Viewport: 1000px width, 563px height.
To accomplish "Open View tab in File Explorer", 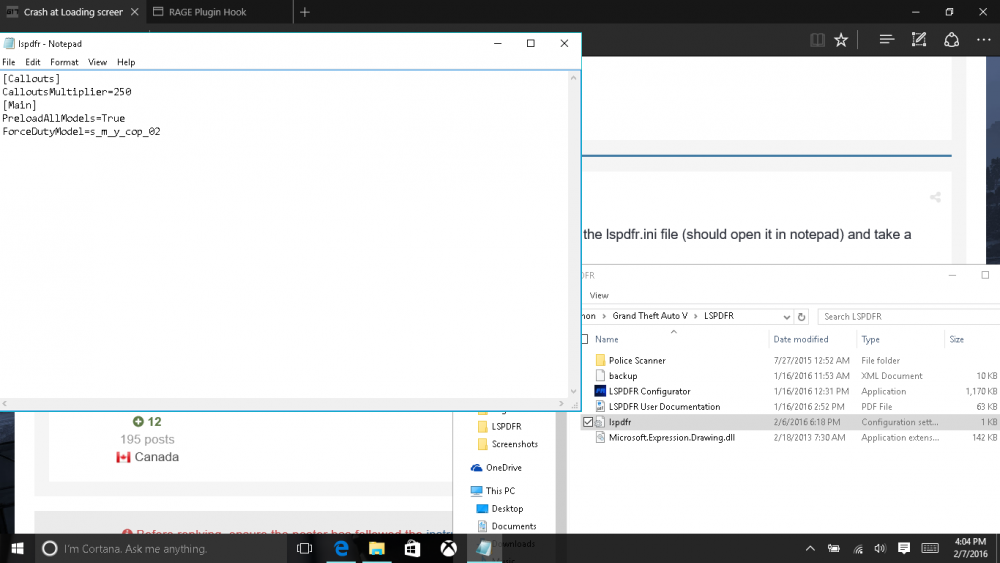I will (x=599, y=295).
